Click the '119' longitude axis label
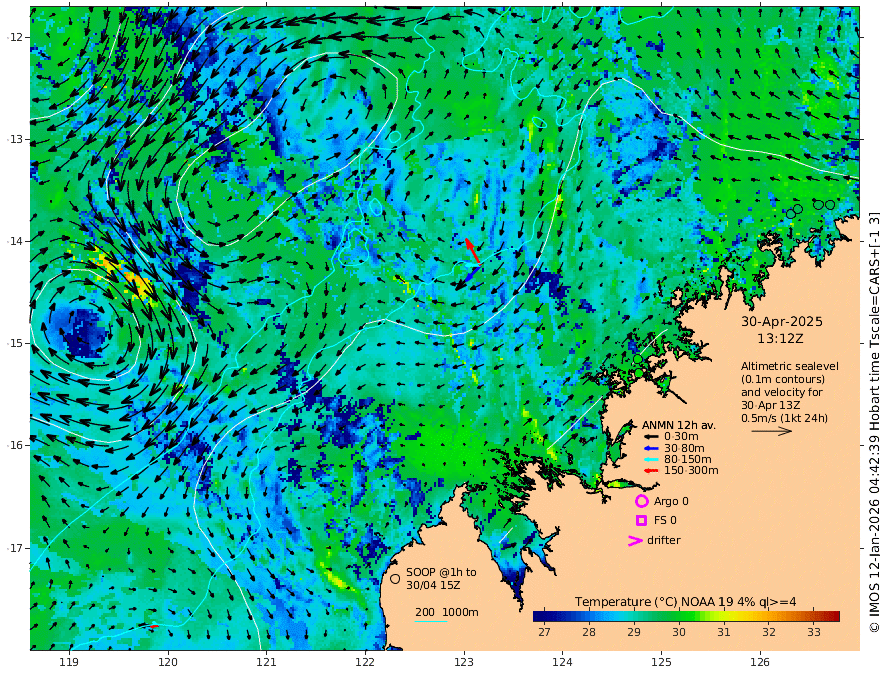The image size is (880, 680). pyautogui.click(x=69, y=663)
